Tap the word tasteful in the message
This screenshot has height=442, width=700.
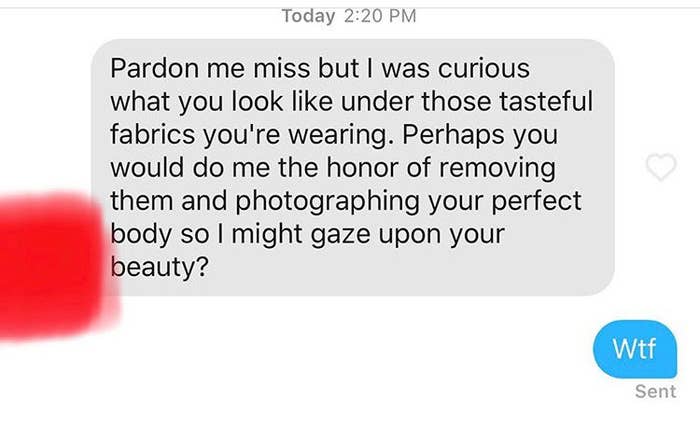(546, 101)
